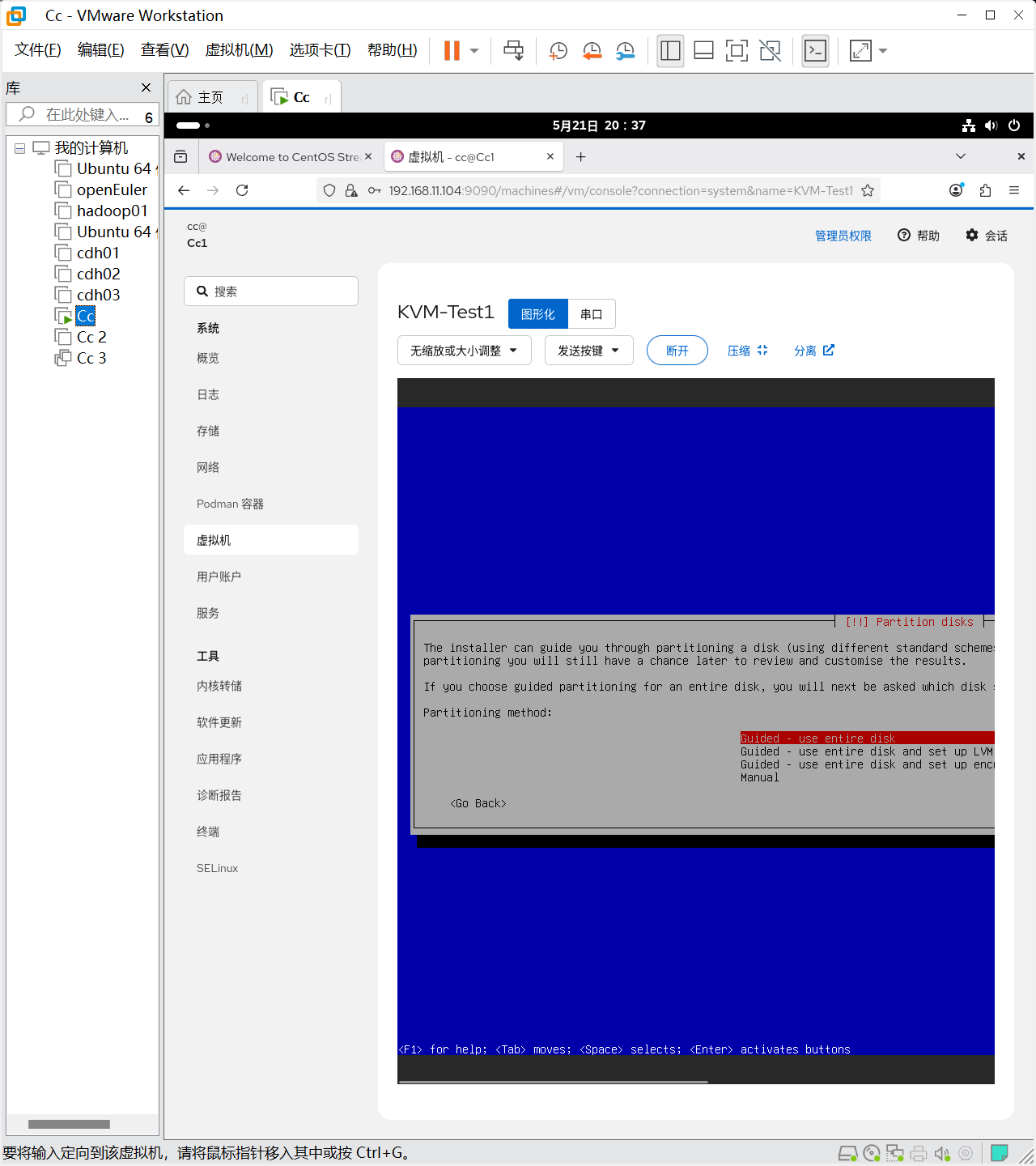Bookmark this page with the star
The width and height of the screenshot is (1036, 1166).
click(868, 190)
